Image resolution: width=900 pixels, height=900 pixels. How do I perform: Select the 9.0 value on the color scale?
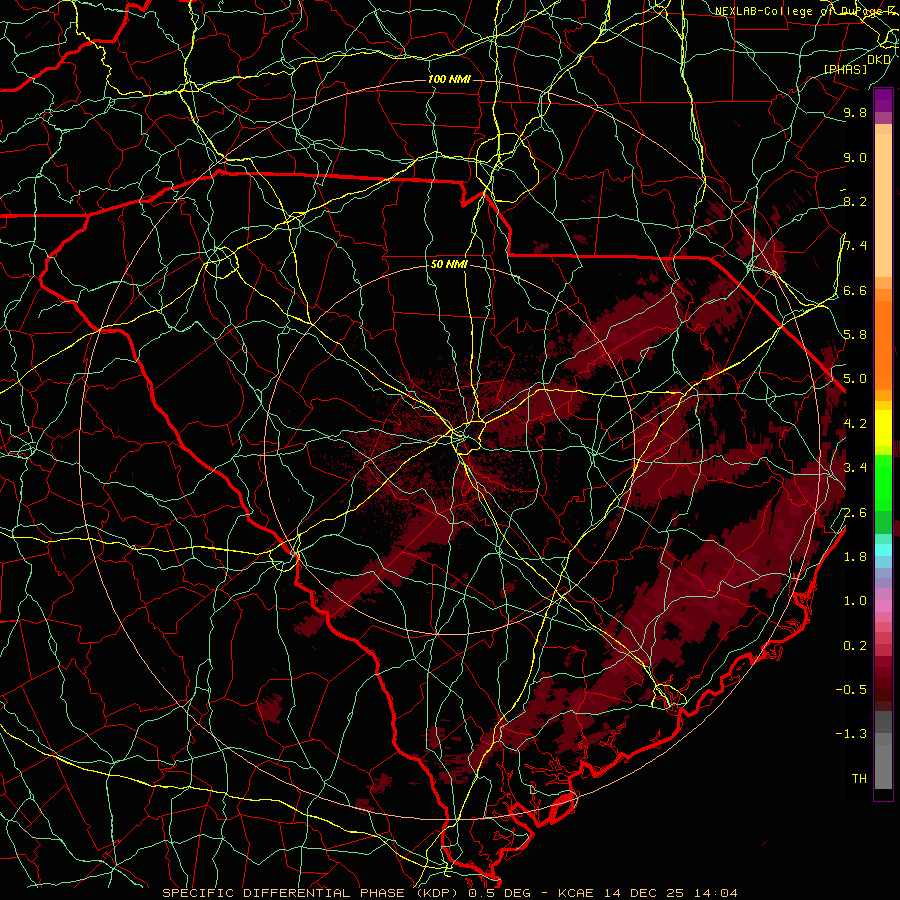pos(855,157)
